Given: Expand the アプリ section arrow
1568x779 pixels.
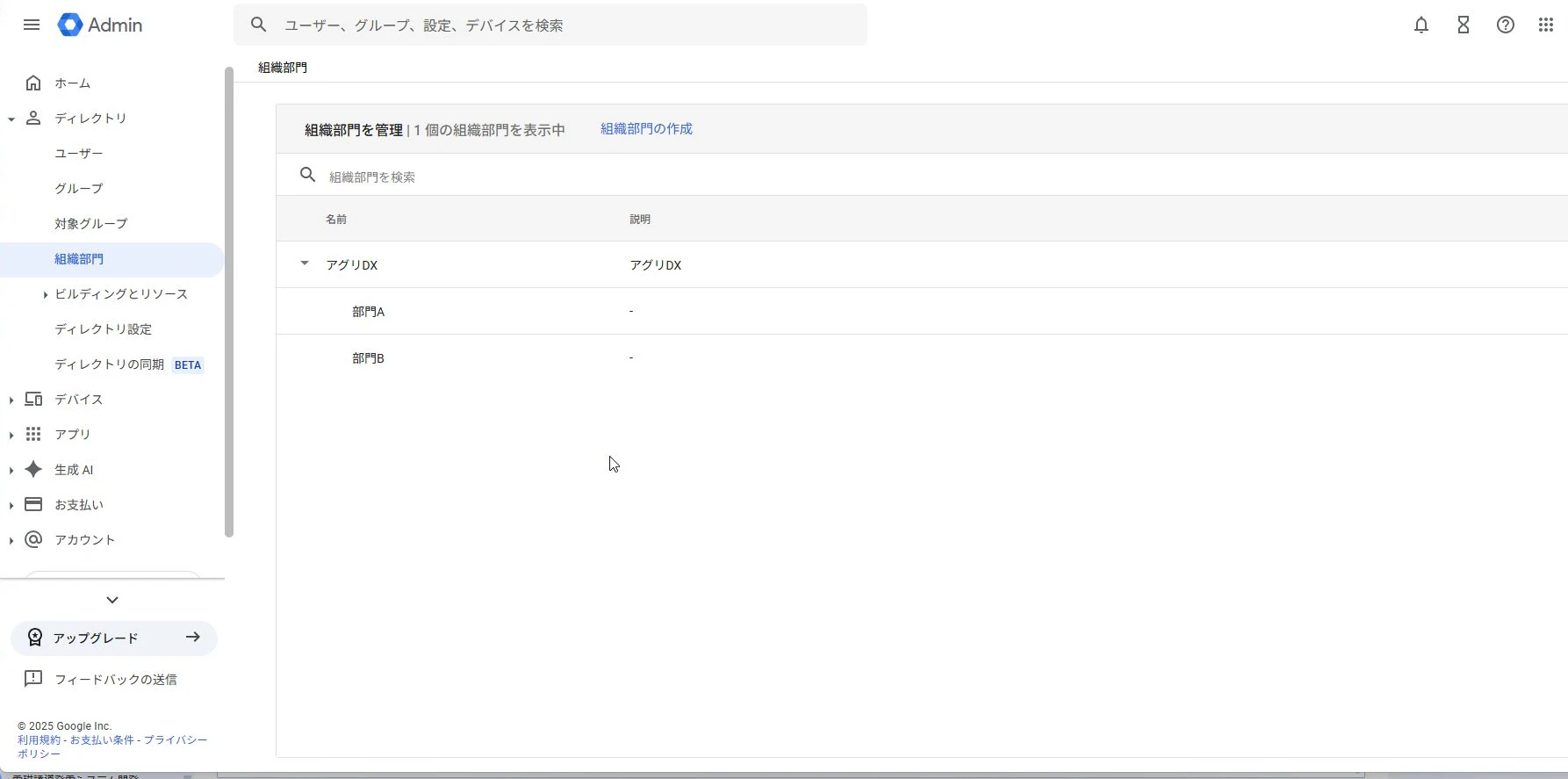Looking at the screenshot, I should pos(11,435).
